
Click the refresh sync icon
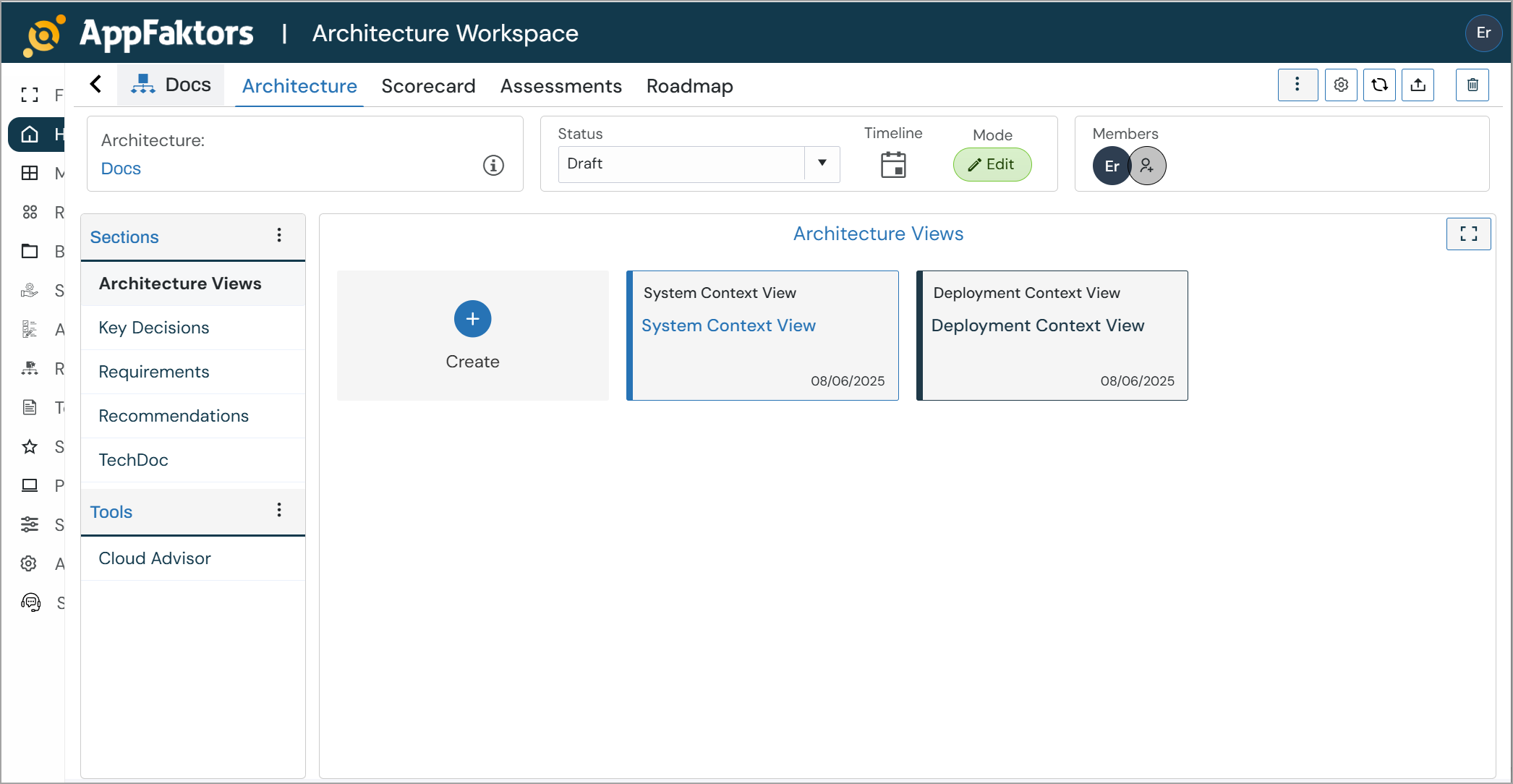pyautogui.click(x=1379, y=85)
